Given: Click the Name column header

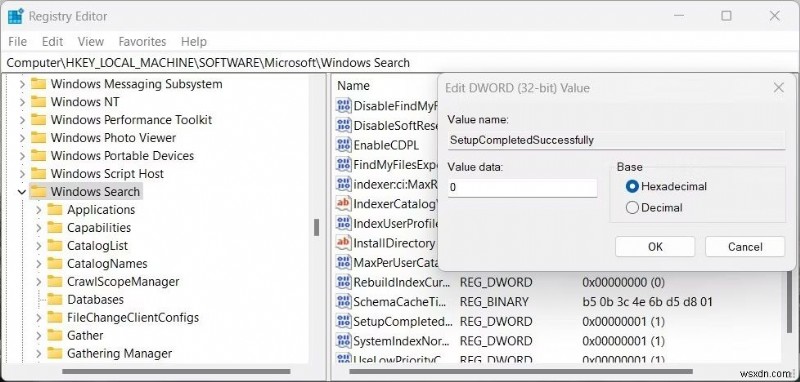Looking at the screenshot, I should click(x=353, y=86).
